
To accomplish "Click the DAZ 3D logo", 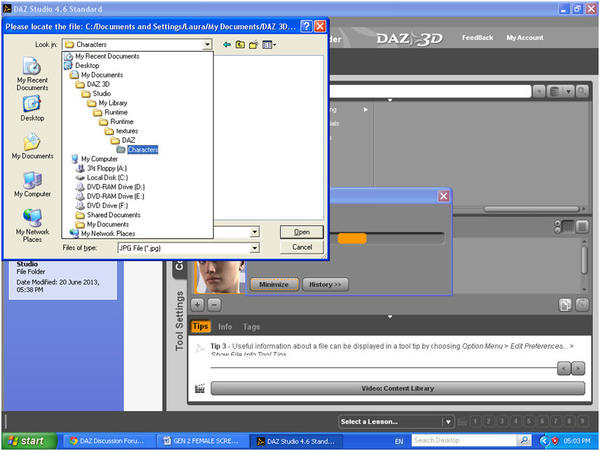I will coord(410,38).
